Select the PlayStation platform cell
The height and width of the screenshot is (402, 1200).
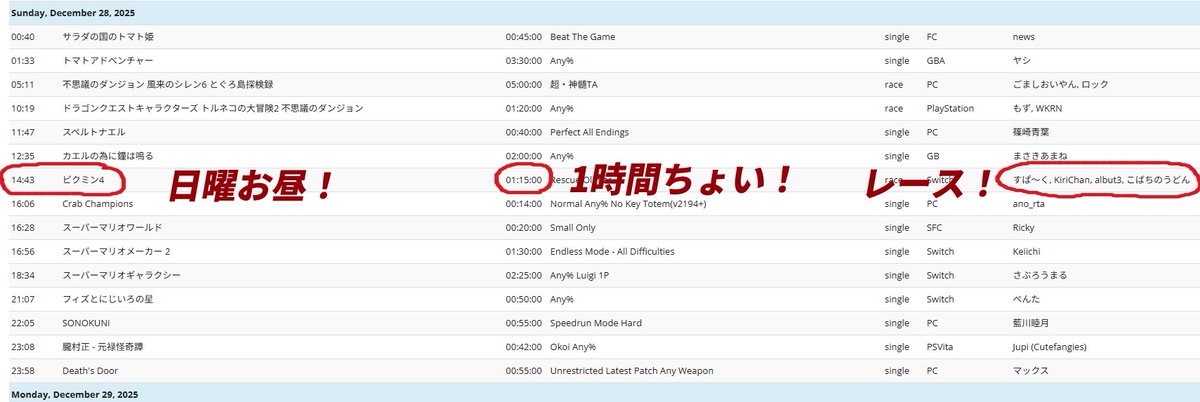950,108
